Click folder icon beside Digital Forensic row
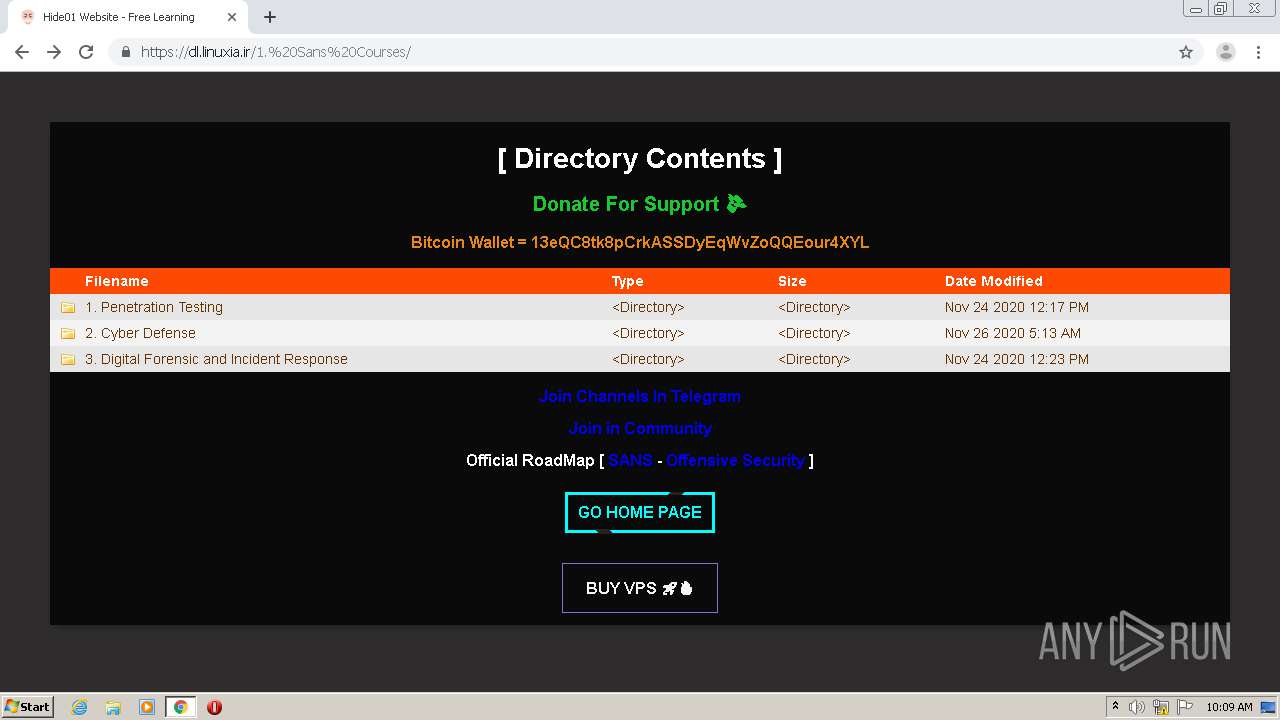 pyautogui.click(x=68, y=359)
